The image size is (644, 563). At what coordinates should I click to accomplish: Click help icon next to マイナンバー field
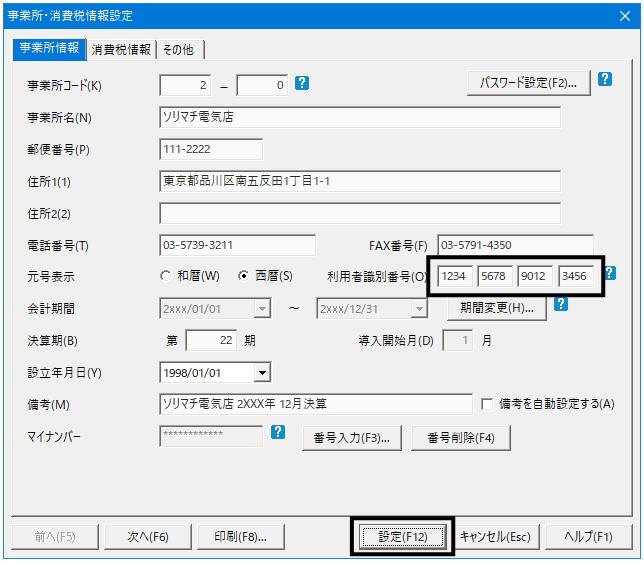[x=278, y=432]
